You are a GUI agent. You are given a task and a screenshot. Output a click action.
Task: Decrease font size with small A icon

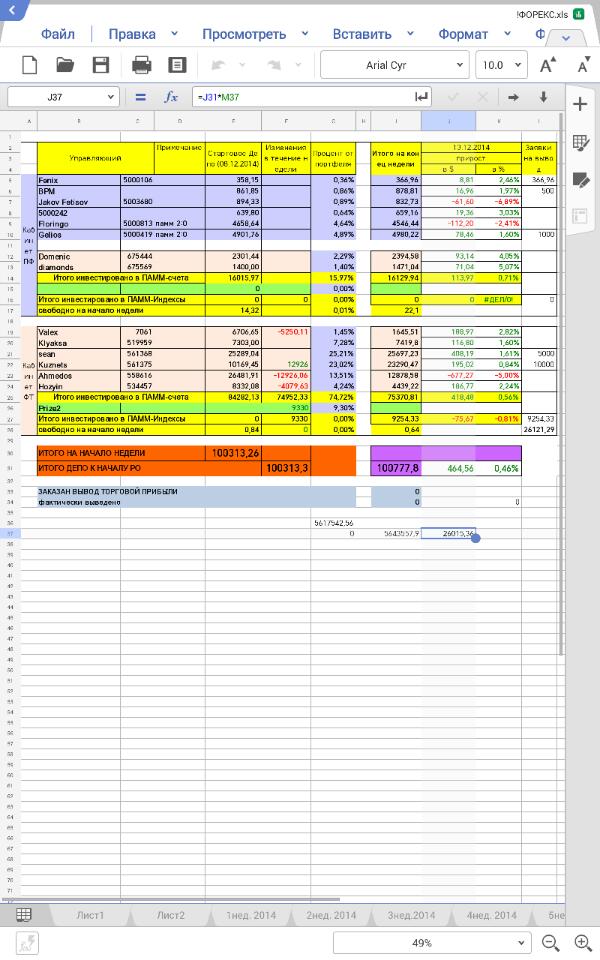pyautogui.click(x=583, y=65)
